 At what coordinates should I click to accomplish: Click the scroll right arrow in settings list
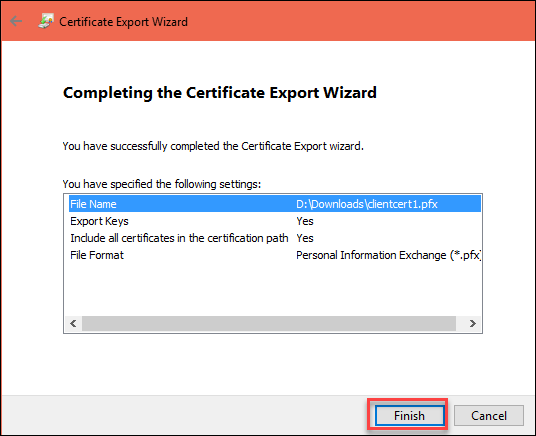point(473,323)
